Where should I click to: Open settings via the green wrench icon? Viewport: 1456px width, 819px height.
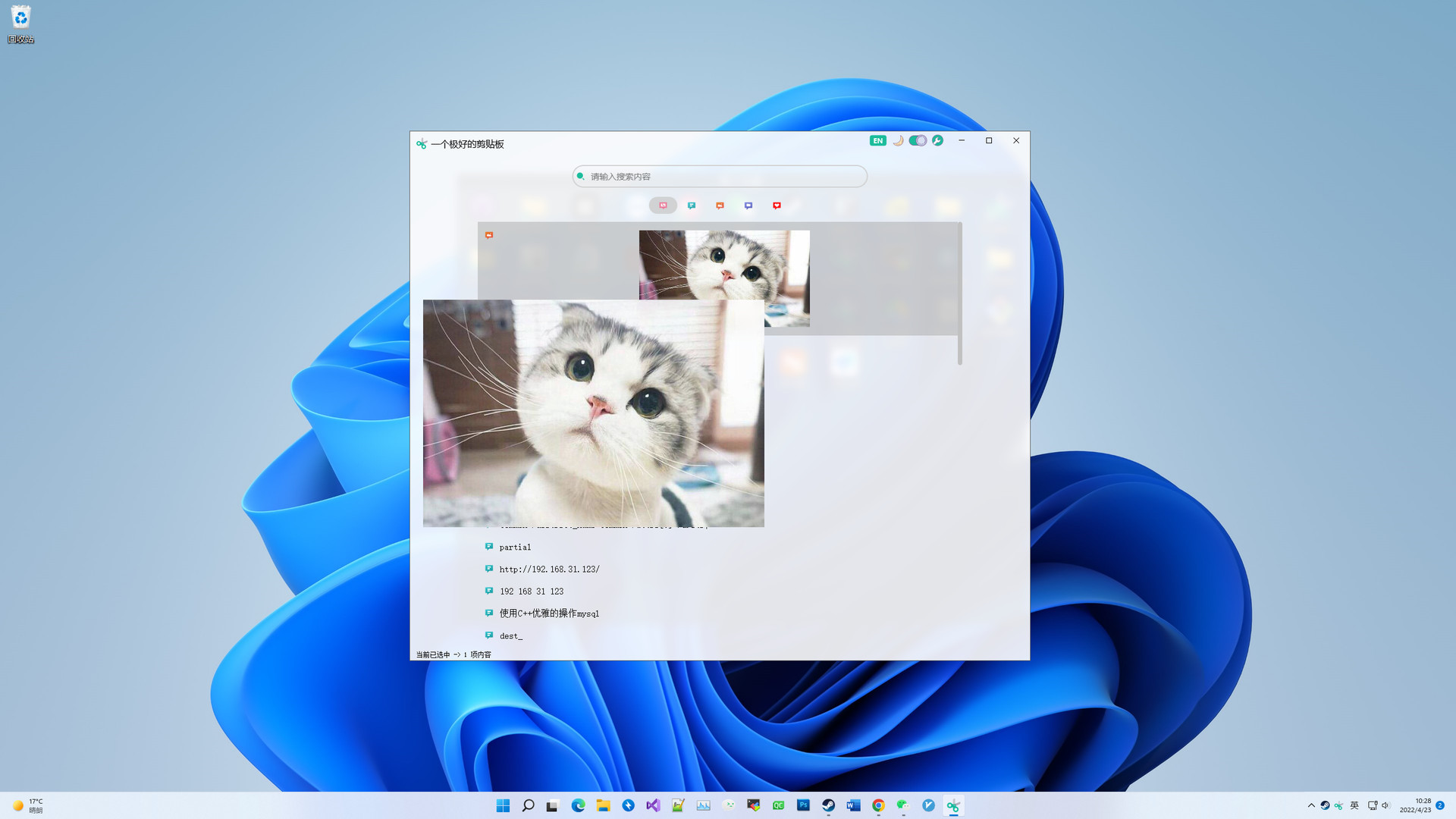coord(938,140)
